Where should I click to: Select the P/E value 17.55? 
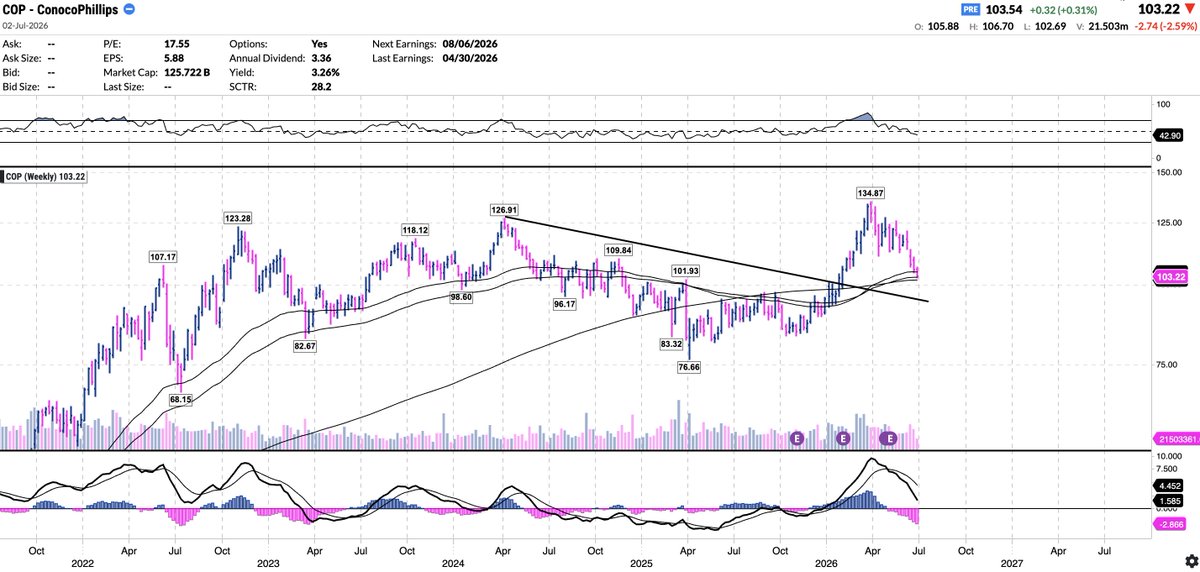[x=177, y=44]
